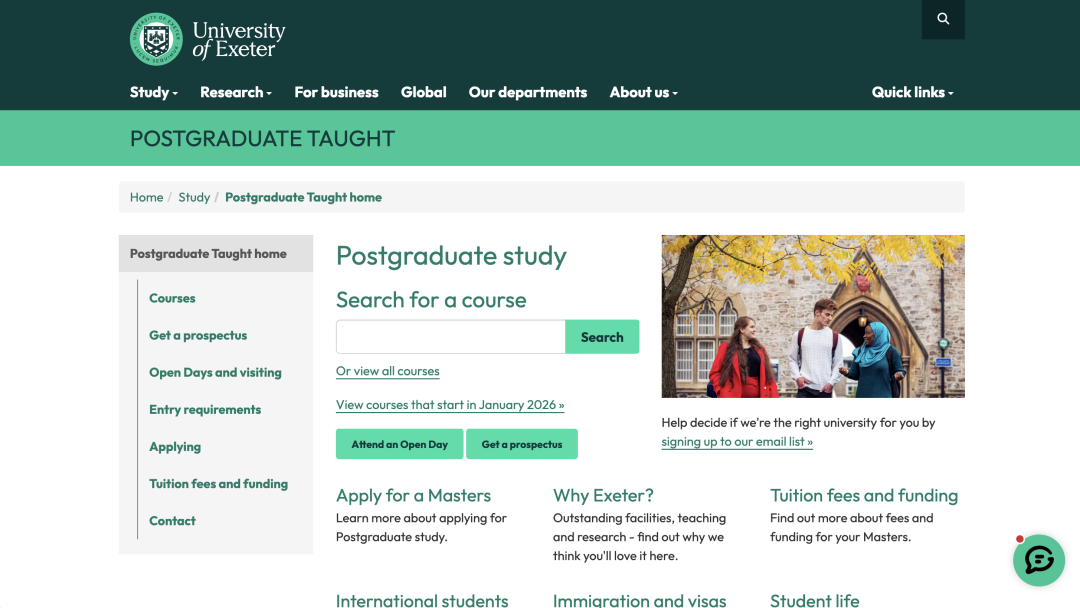The image size is (1080, 608).
Task: Click the Attend an Open Day button
Action: tap(399, 444)
